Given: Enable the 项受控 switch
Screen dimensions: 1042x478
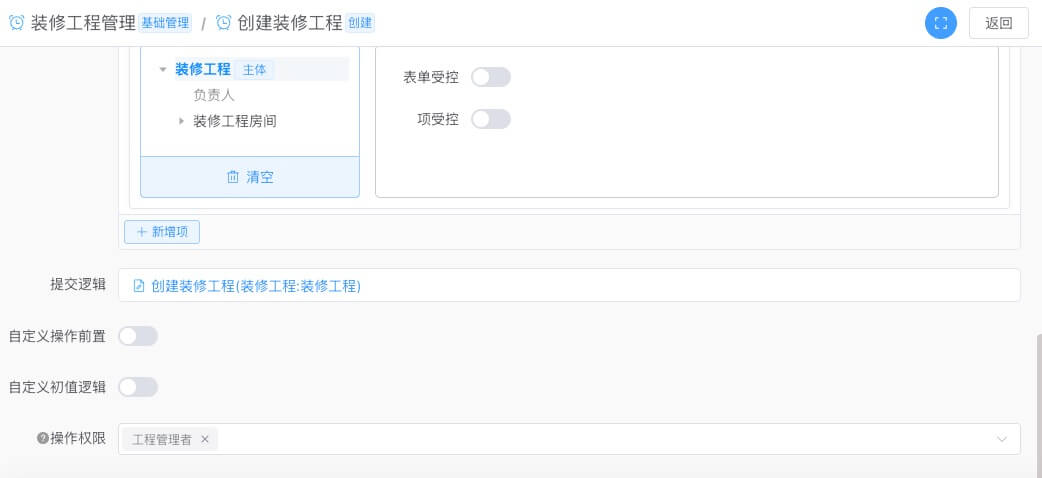Looking at the screenshot, I should (x=490, y=119).
